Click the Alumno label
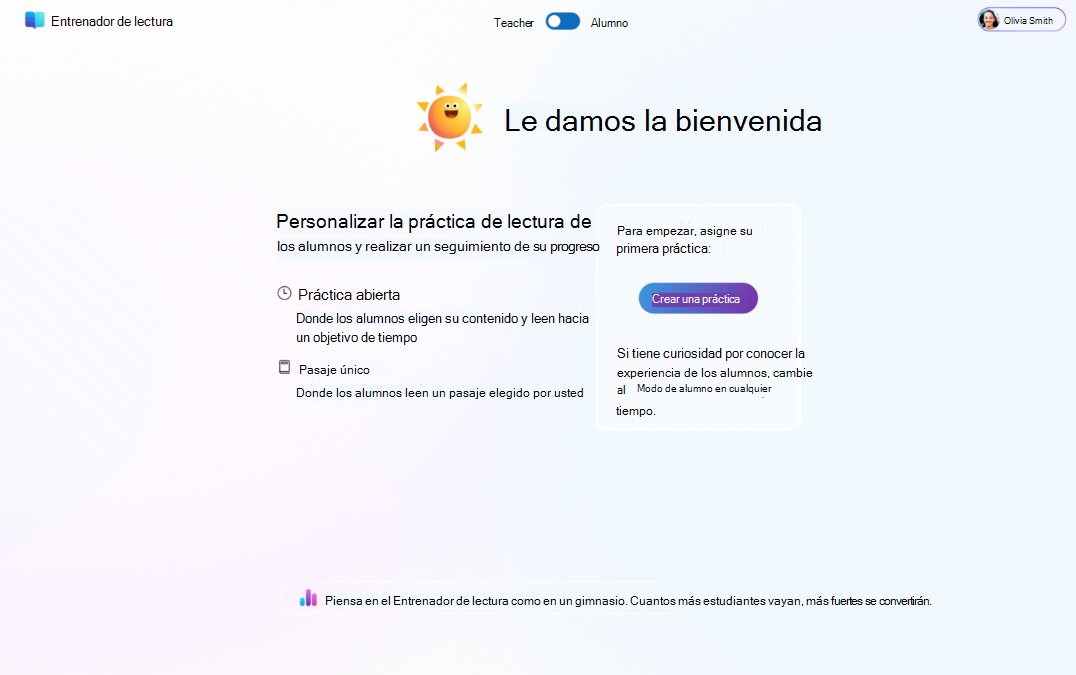The width and height of the screenshot is (1076, 675). (609, 23)
